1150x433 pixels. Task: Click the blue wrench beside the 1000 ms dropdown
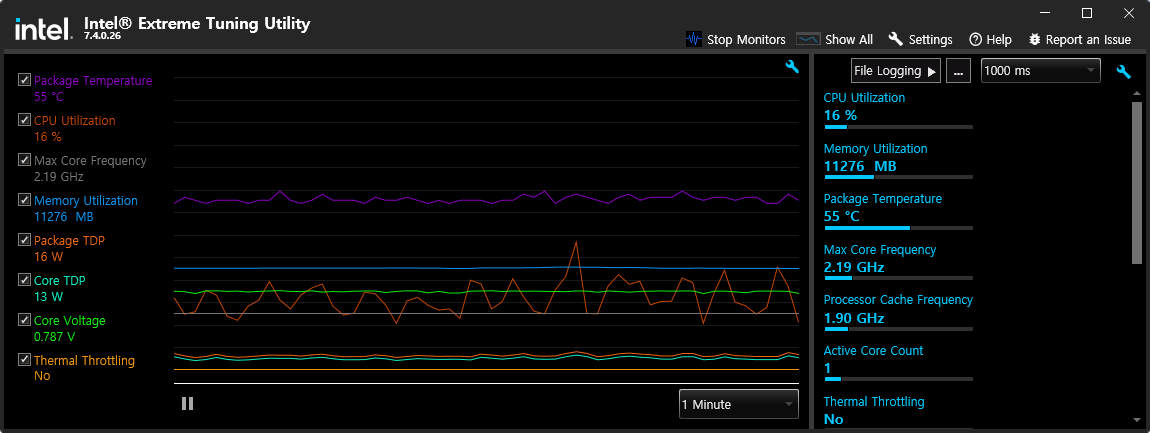(x=1124, y=71)
